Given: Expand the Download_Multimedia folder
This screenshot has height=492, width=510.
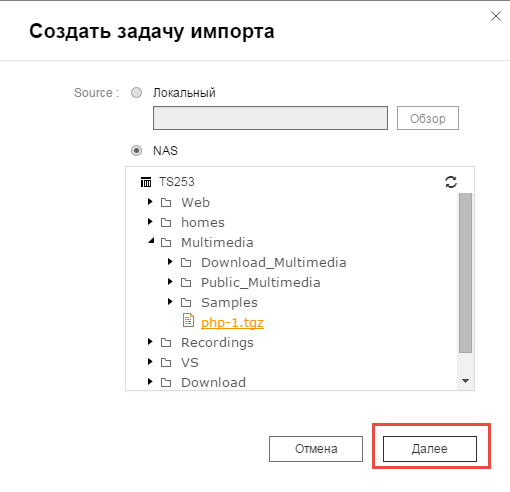Looking at the screenshot, I should pyautogui.click(x=170, y=262).
